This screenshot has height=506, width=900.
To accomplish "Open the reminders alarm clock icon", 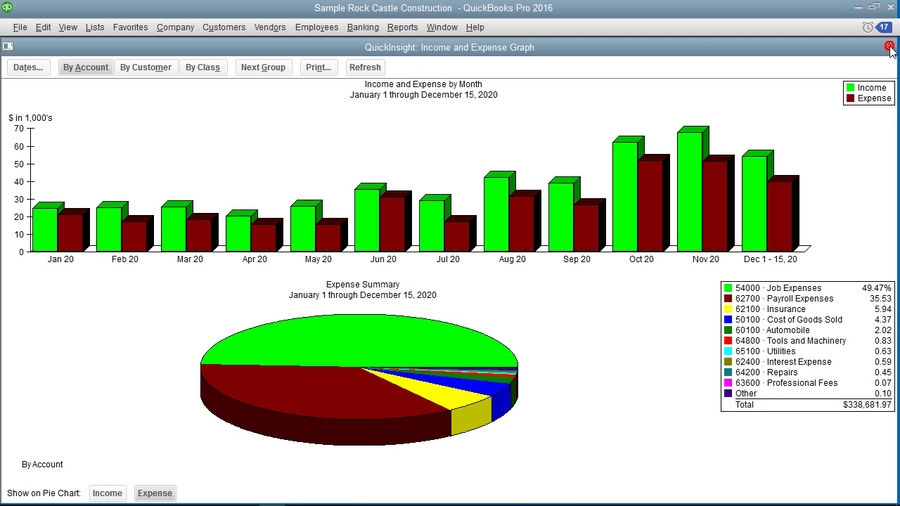I will [x=866, y=27].
